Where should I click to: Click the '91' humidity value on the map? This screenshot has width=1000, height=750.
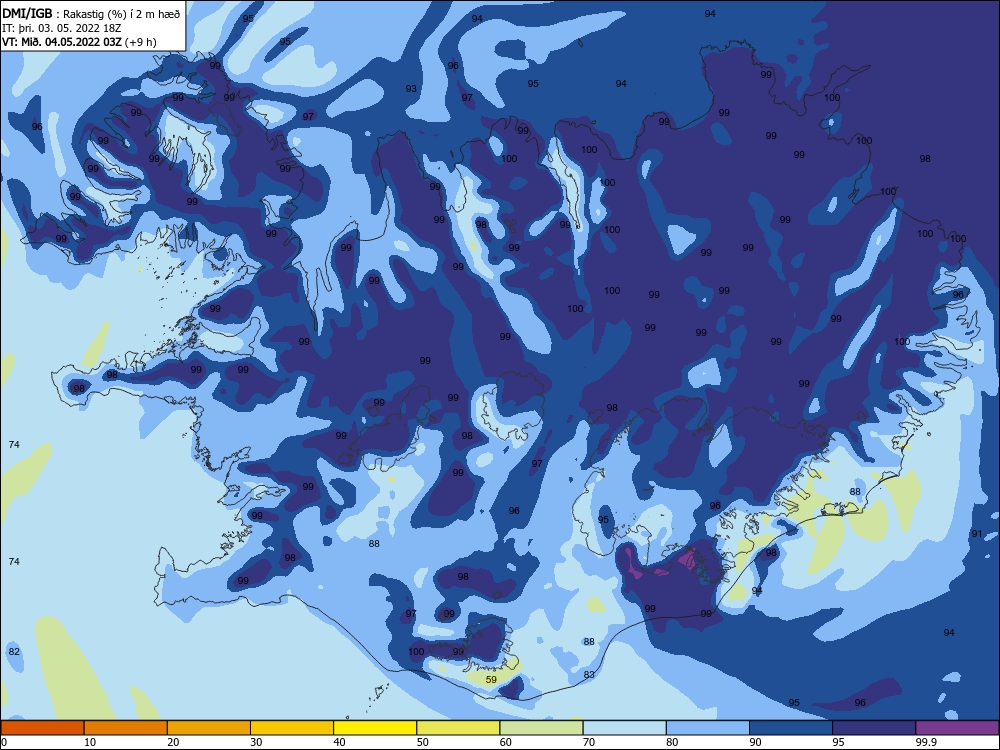click(x=976, y=534)
